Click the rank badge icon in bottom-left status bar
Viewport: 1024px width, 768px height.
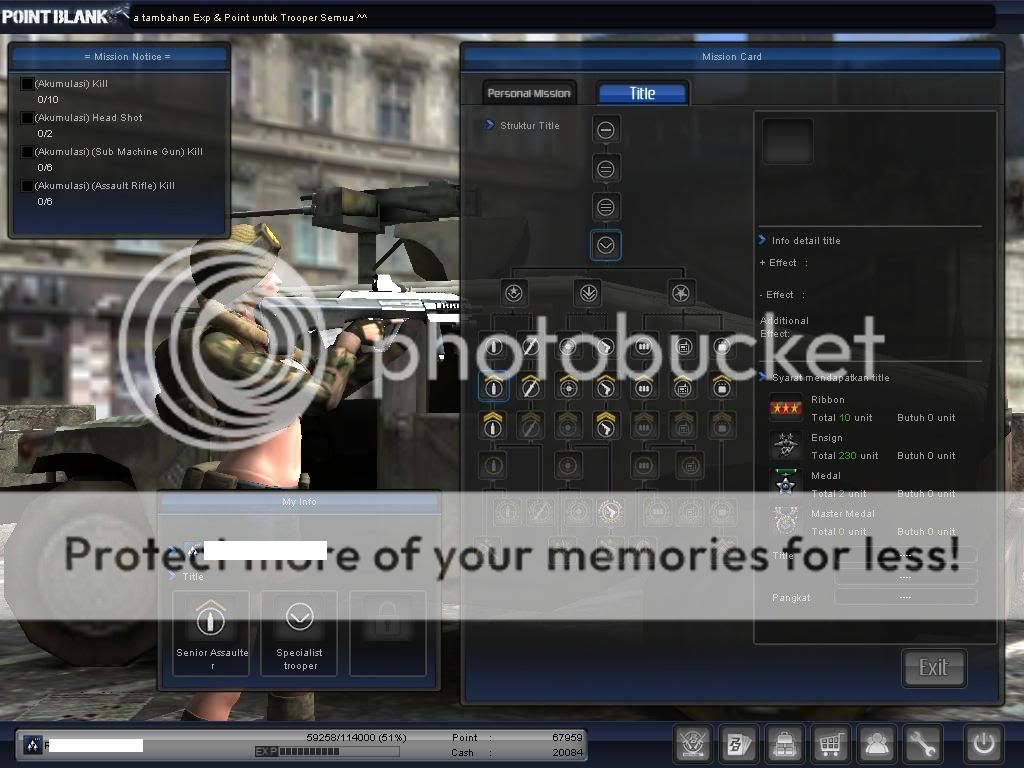(x=33, y=744)
